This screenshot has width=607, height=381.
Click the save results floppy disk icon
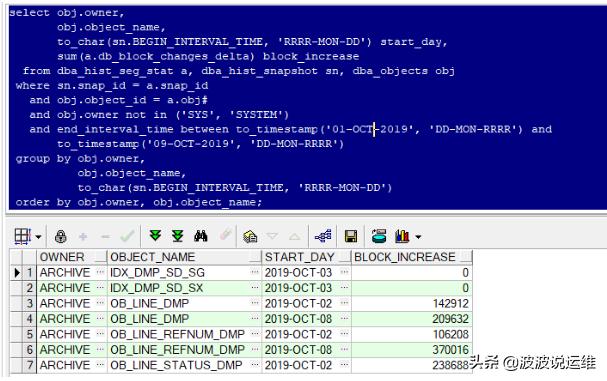pyautogui.click(x=351, y=236)
